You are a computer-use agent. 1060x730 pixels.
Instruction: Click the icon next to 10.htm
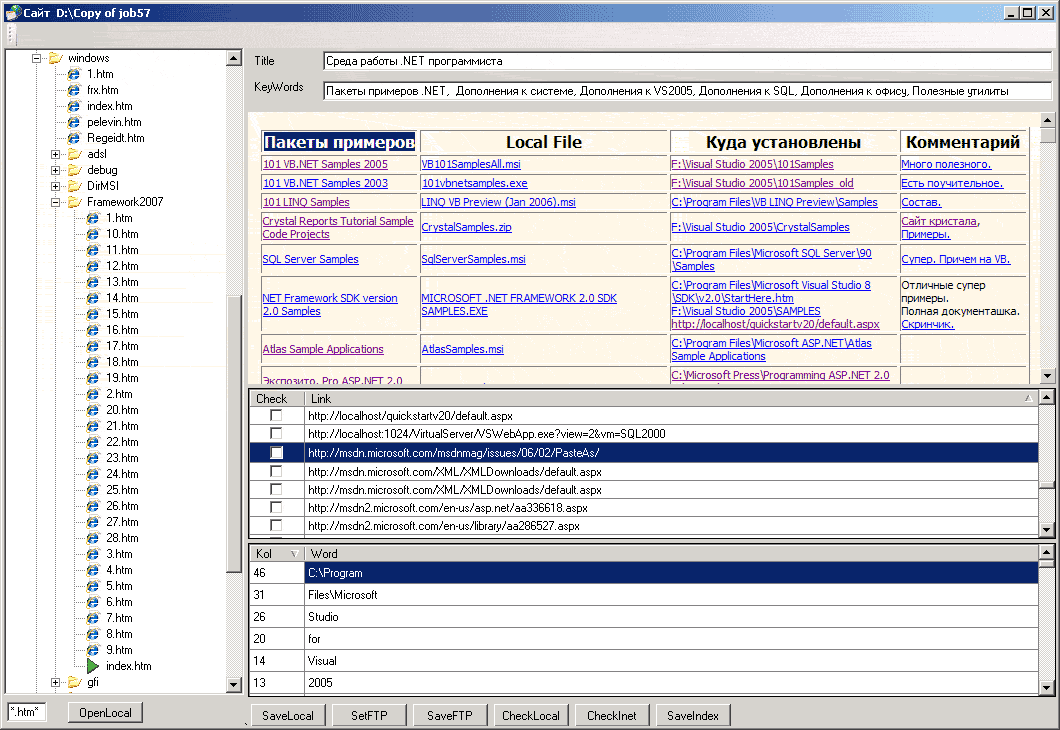(x=93, y=234)
